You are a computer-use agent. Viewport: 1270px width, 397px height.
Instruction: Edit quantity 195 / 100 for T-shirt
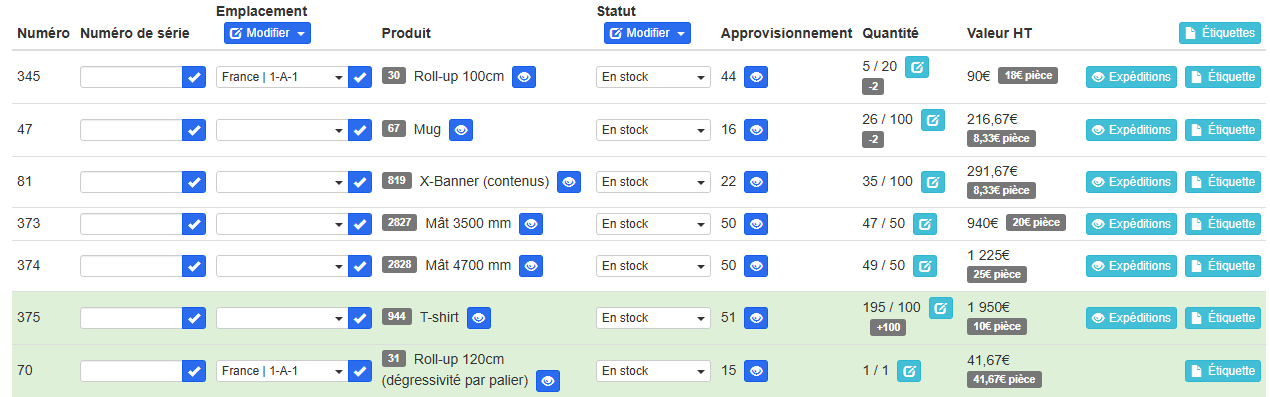tap(941, 308)
